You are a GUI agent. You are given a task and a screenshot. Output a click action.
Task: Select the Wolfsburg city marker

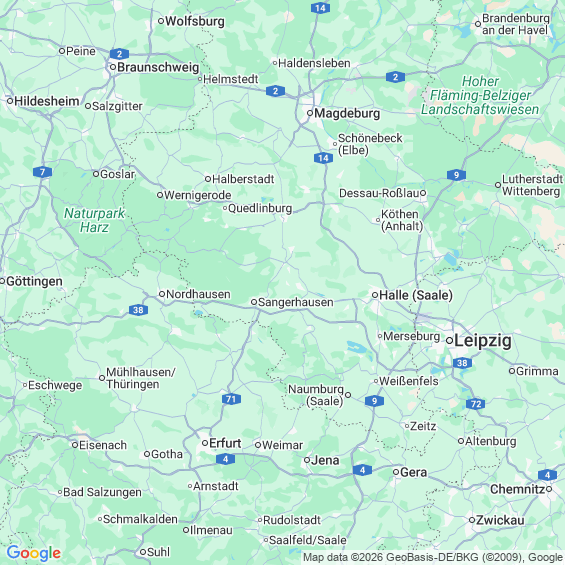point(161,21)
